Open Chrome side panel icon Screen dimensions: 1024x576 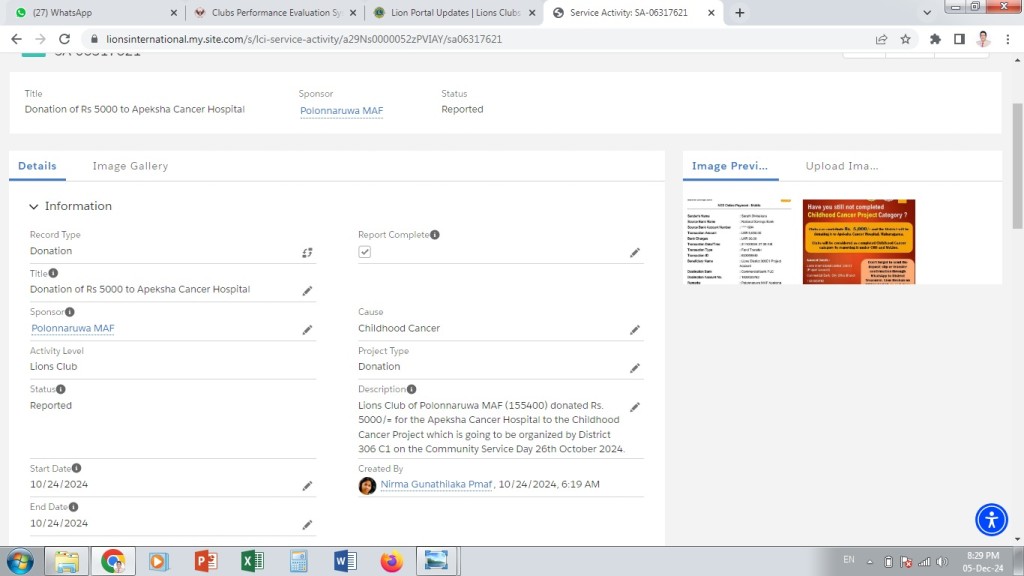tap(959, 39)
